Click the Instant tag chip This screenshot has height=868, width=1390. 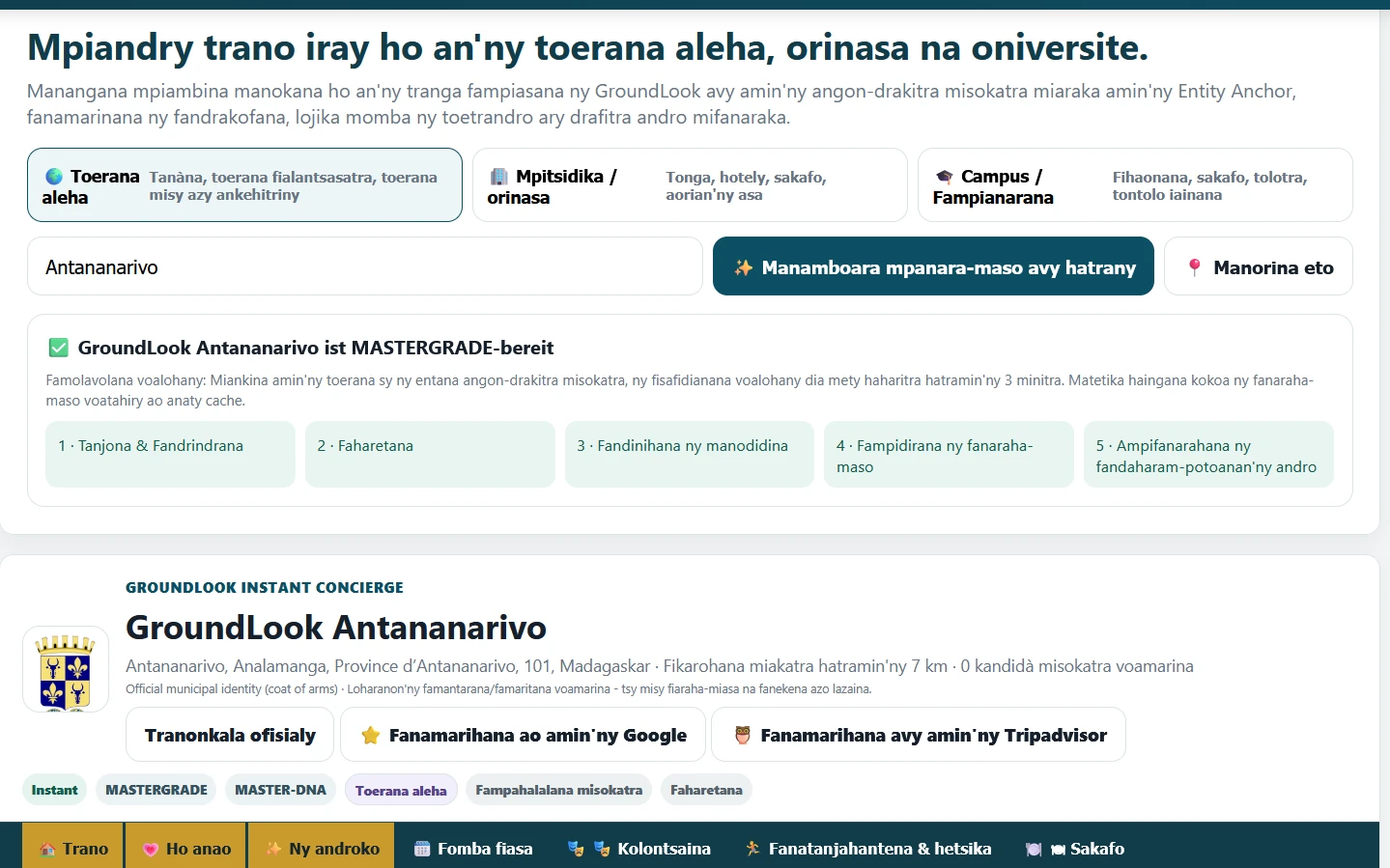(54, 790)
